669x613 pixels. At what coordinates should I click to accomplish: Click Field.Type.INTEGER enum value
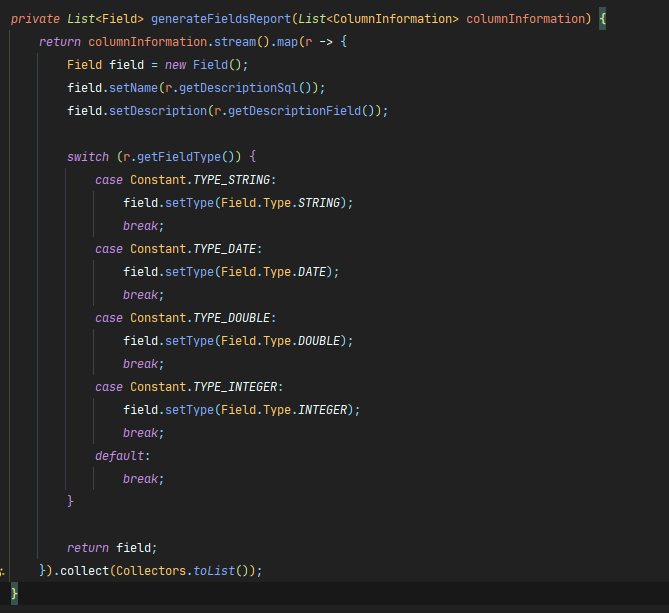pos(284,410)
